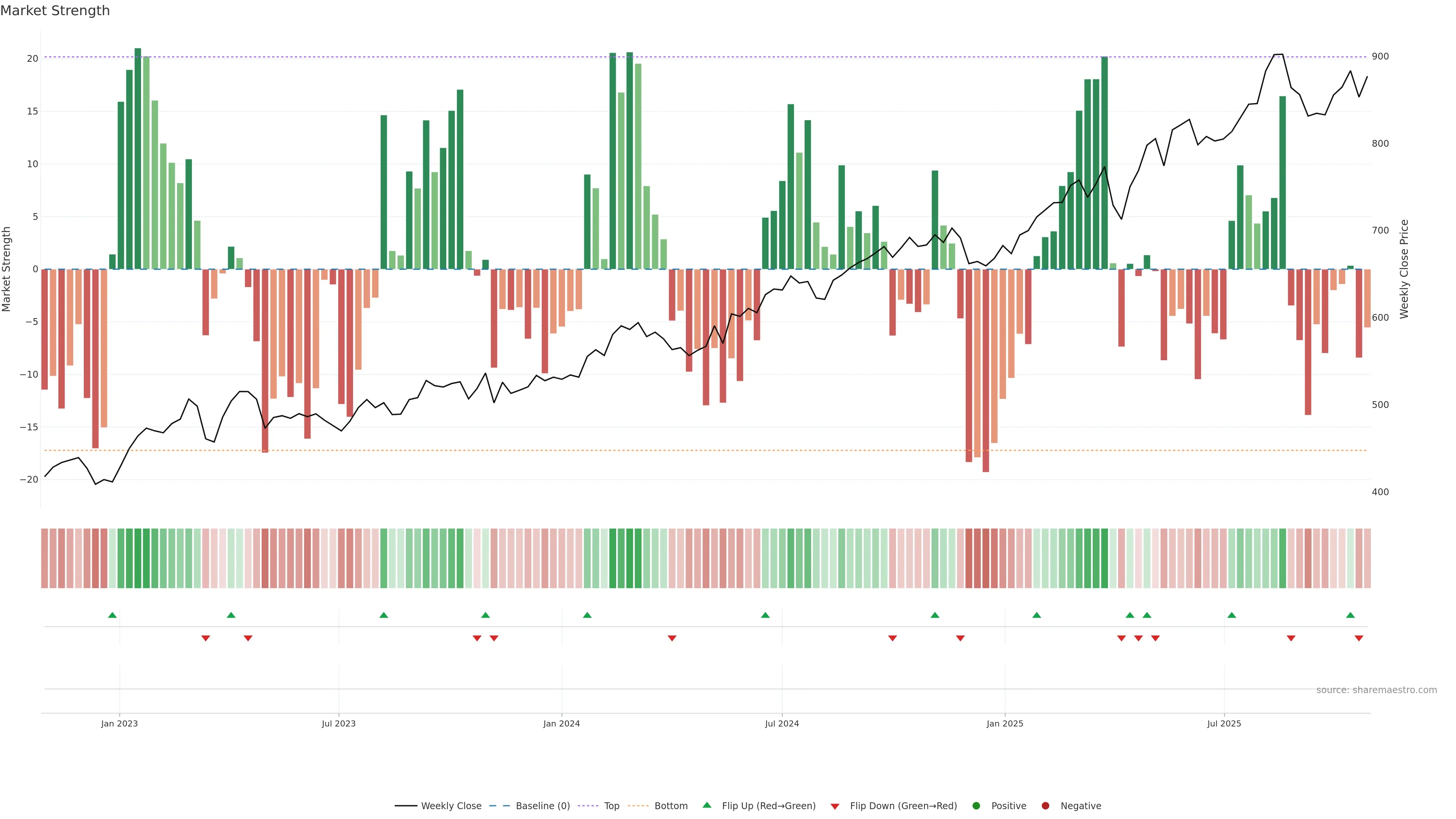Click the Jan 2023 x-axis label

119,723
